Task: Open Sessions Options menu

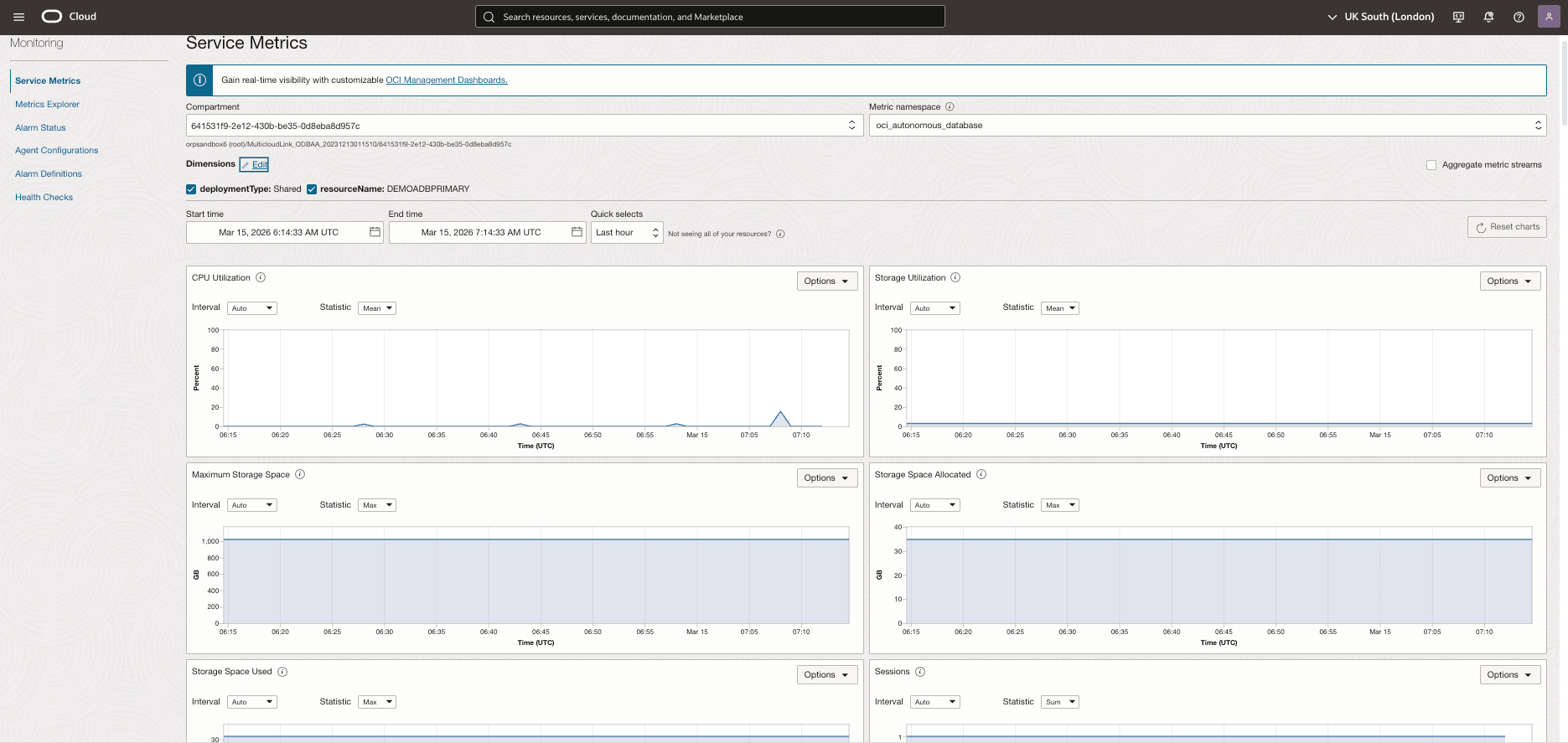Action: (1509, 675)
